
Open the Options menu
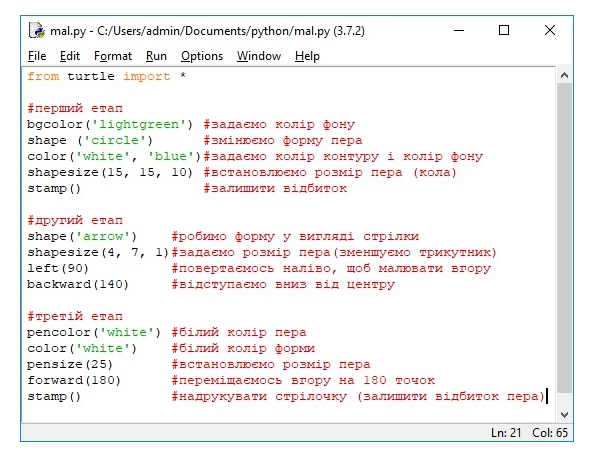(202, 56)
